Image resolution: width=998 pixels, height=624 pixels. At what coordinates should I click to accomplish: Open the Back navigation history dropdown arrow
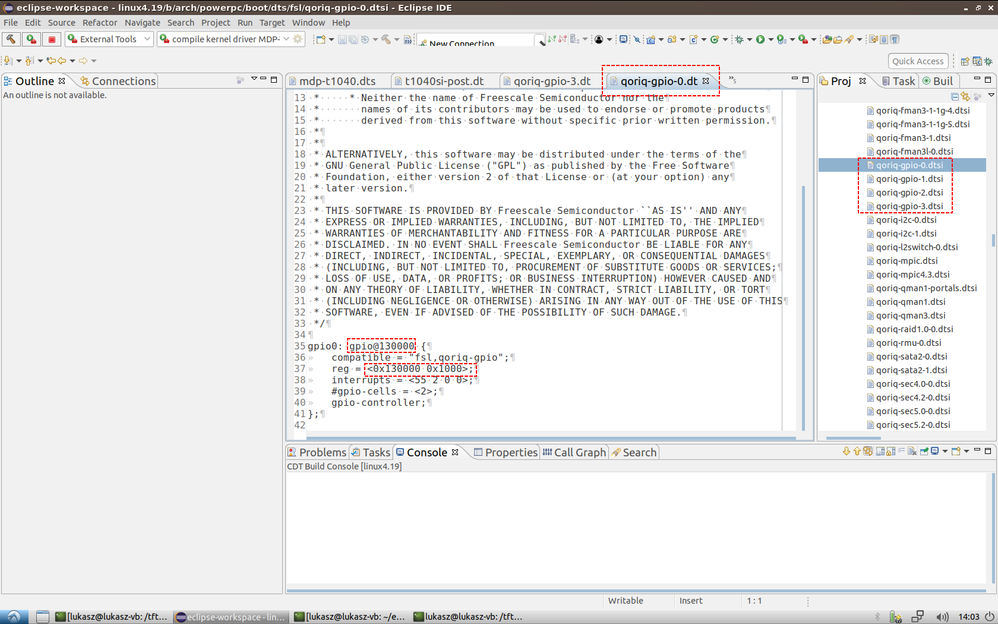pos(73,60)
